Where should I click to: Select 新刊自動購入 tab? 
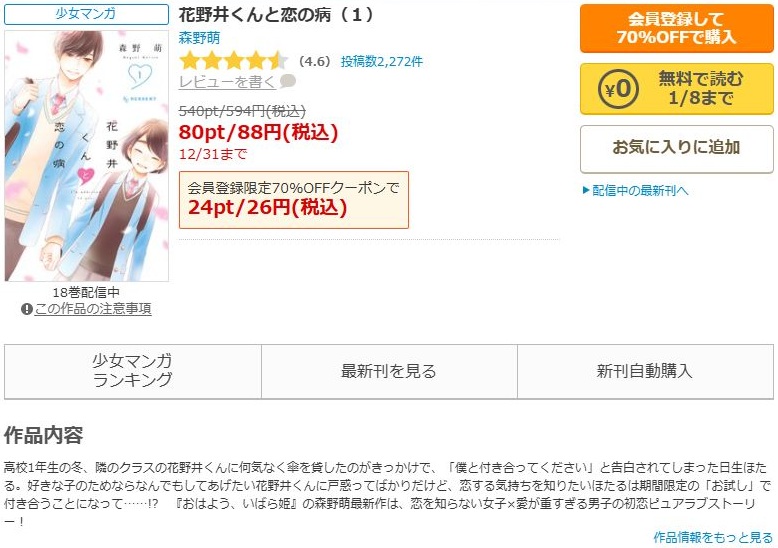coord(645,371)
